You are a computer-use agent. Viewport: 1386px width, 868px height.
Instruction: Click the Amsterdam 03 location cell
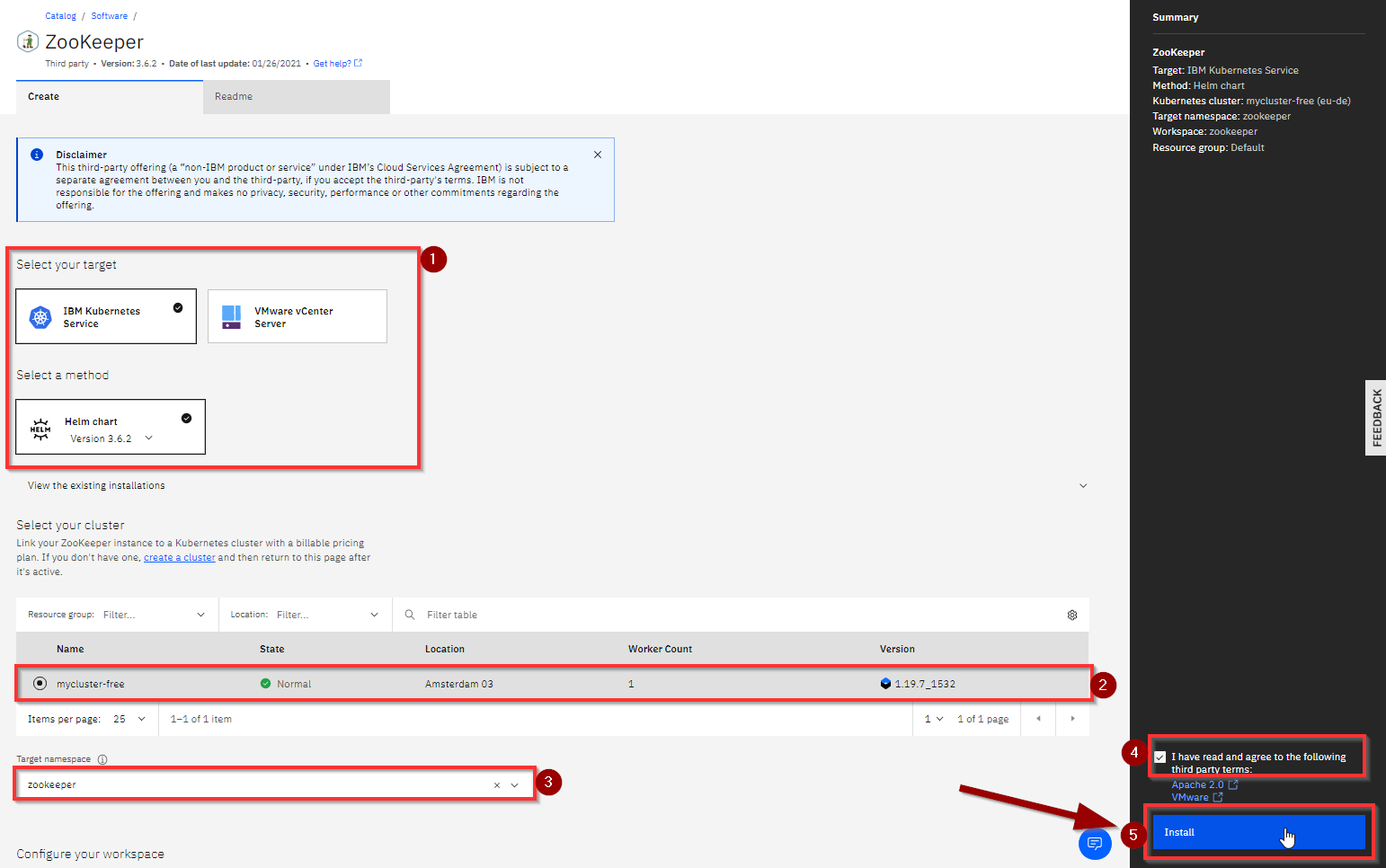(459, 684)
